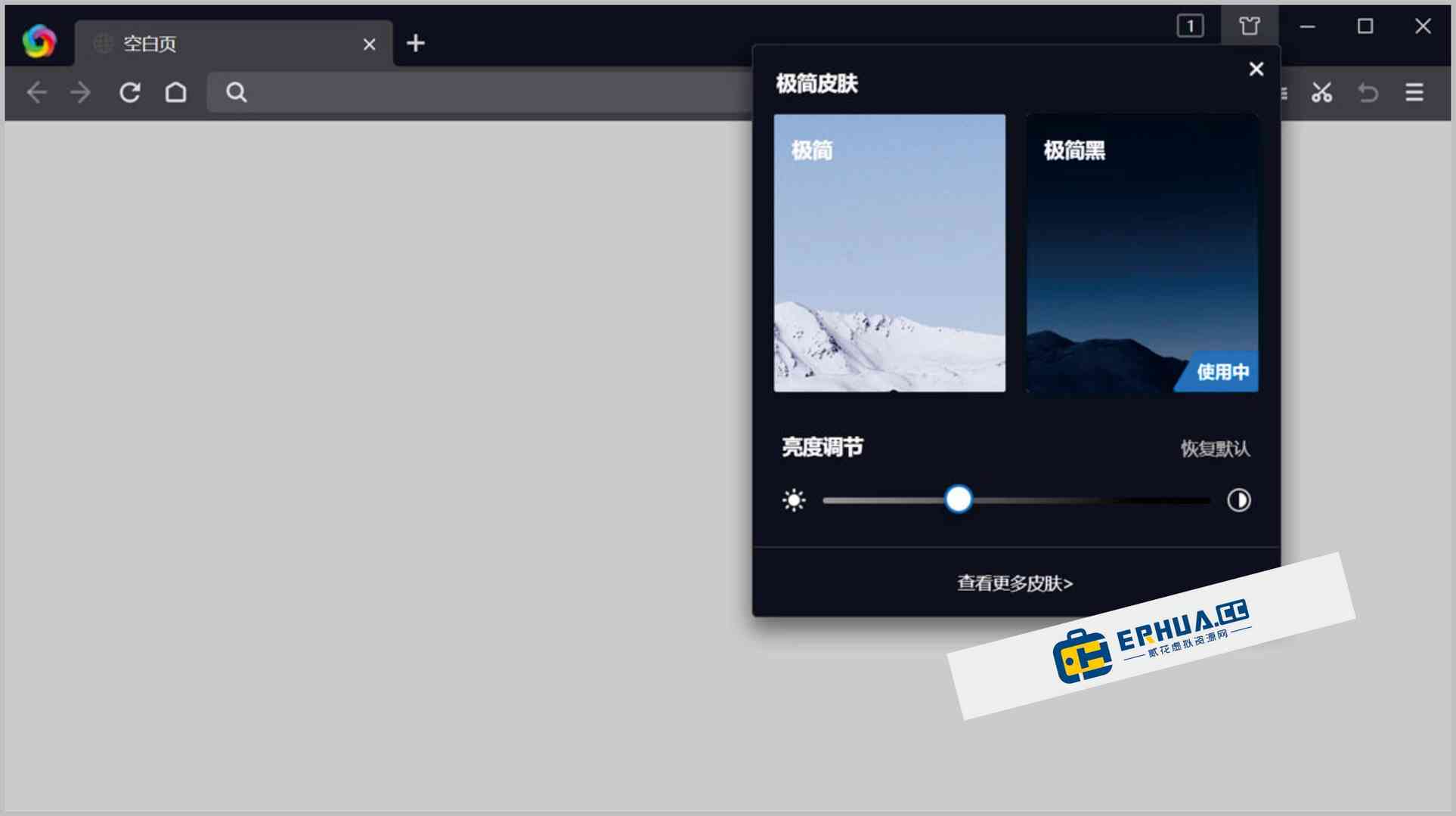
Task: Click the undo closed tab icon
Action: [x=1368, y=92]
